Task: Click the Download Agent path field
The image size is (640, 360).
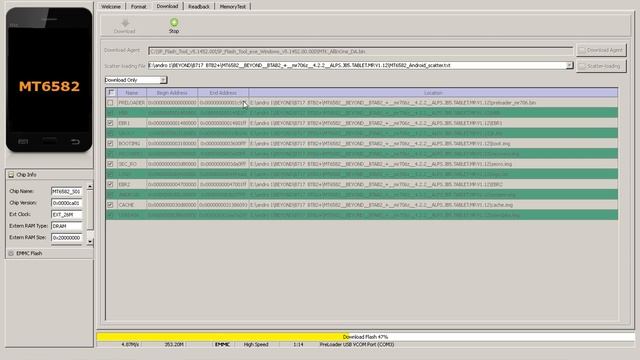Action: [361, 51]
